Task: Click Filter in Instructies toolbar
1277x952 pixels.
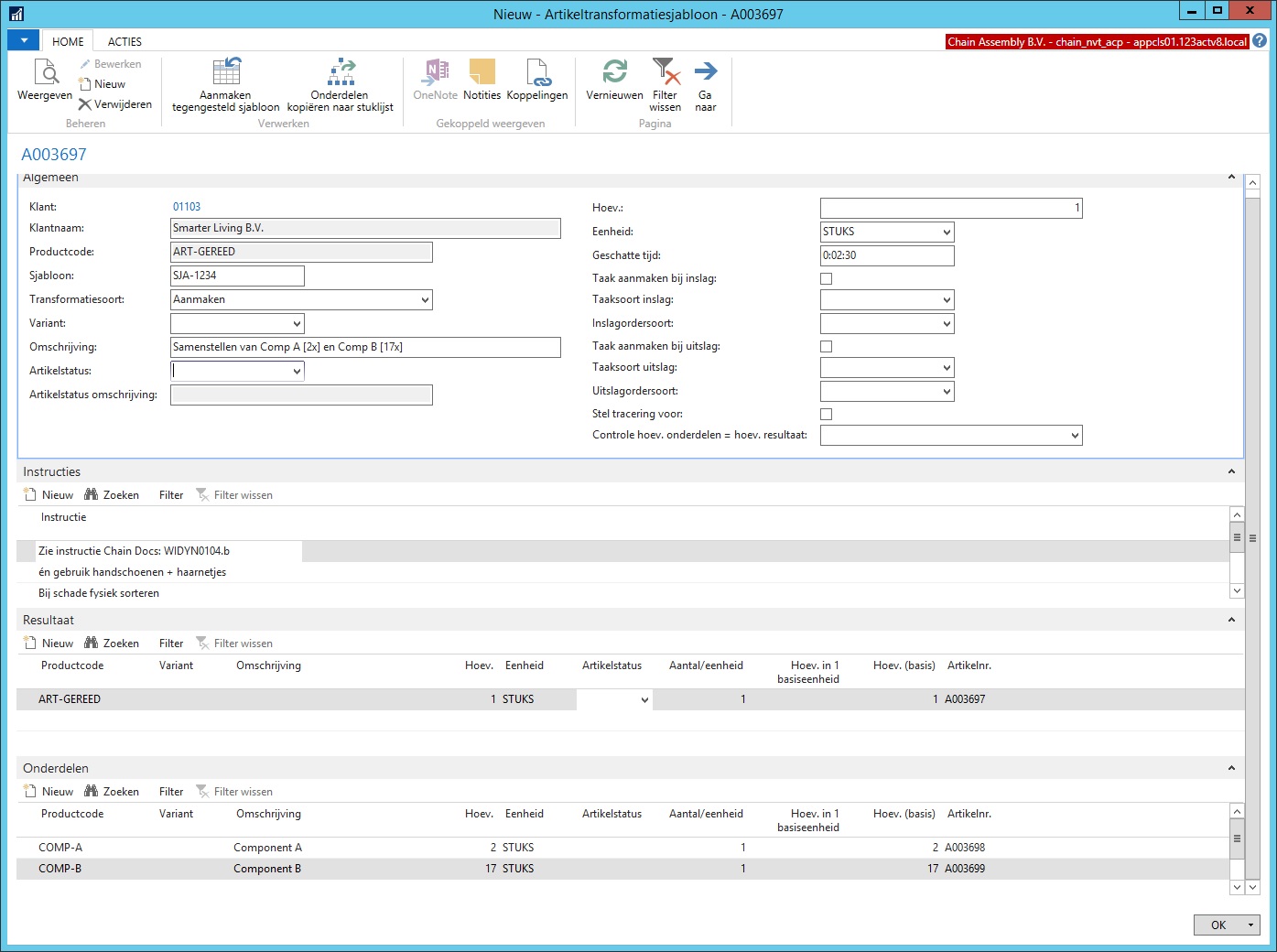Action: coord(171,495)
